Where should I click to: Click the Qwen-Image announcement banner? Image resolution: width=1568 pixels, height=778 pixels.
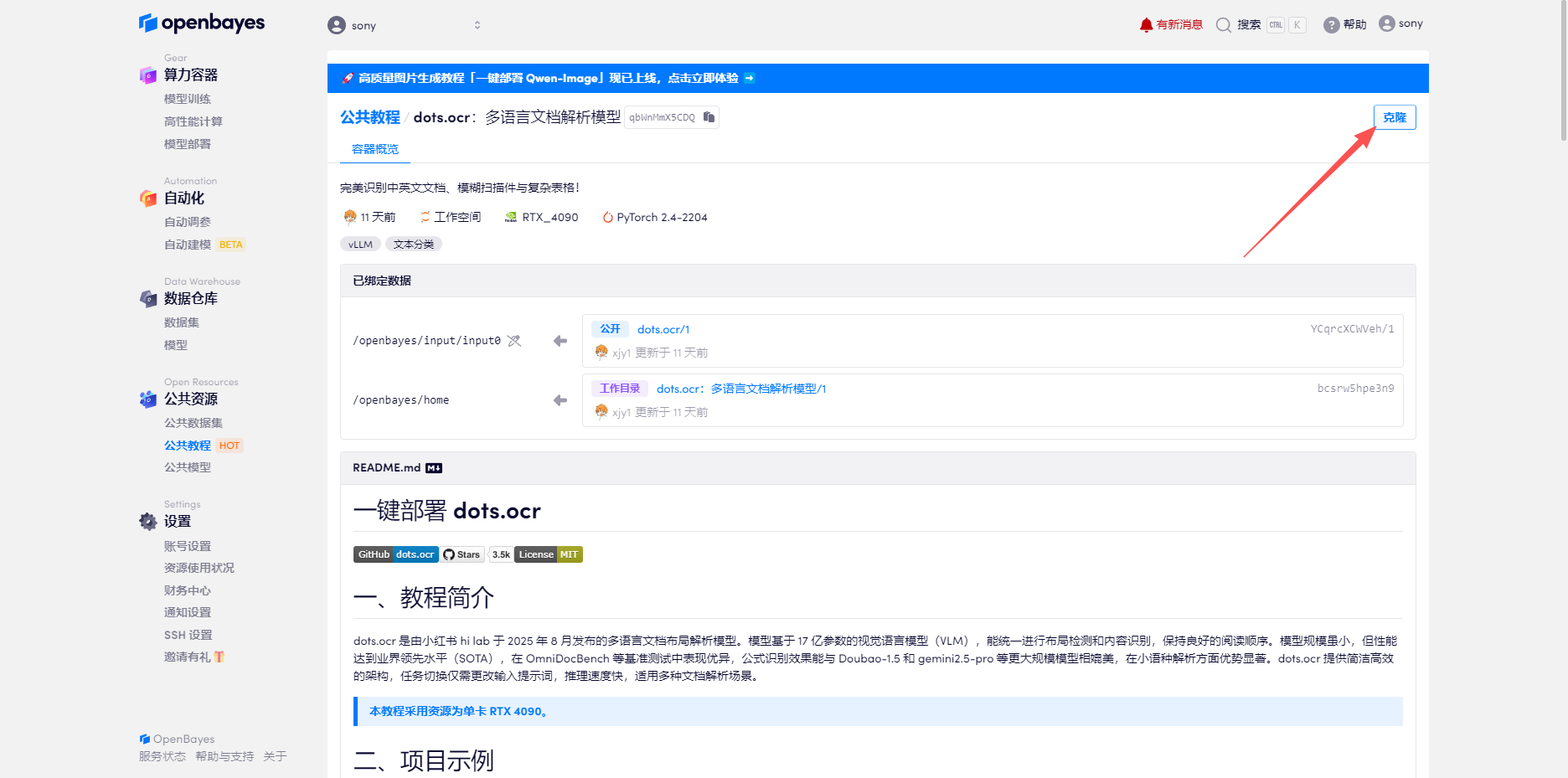[549, 78]
